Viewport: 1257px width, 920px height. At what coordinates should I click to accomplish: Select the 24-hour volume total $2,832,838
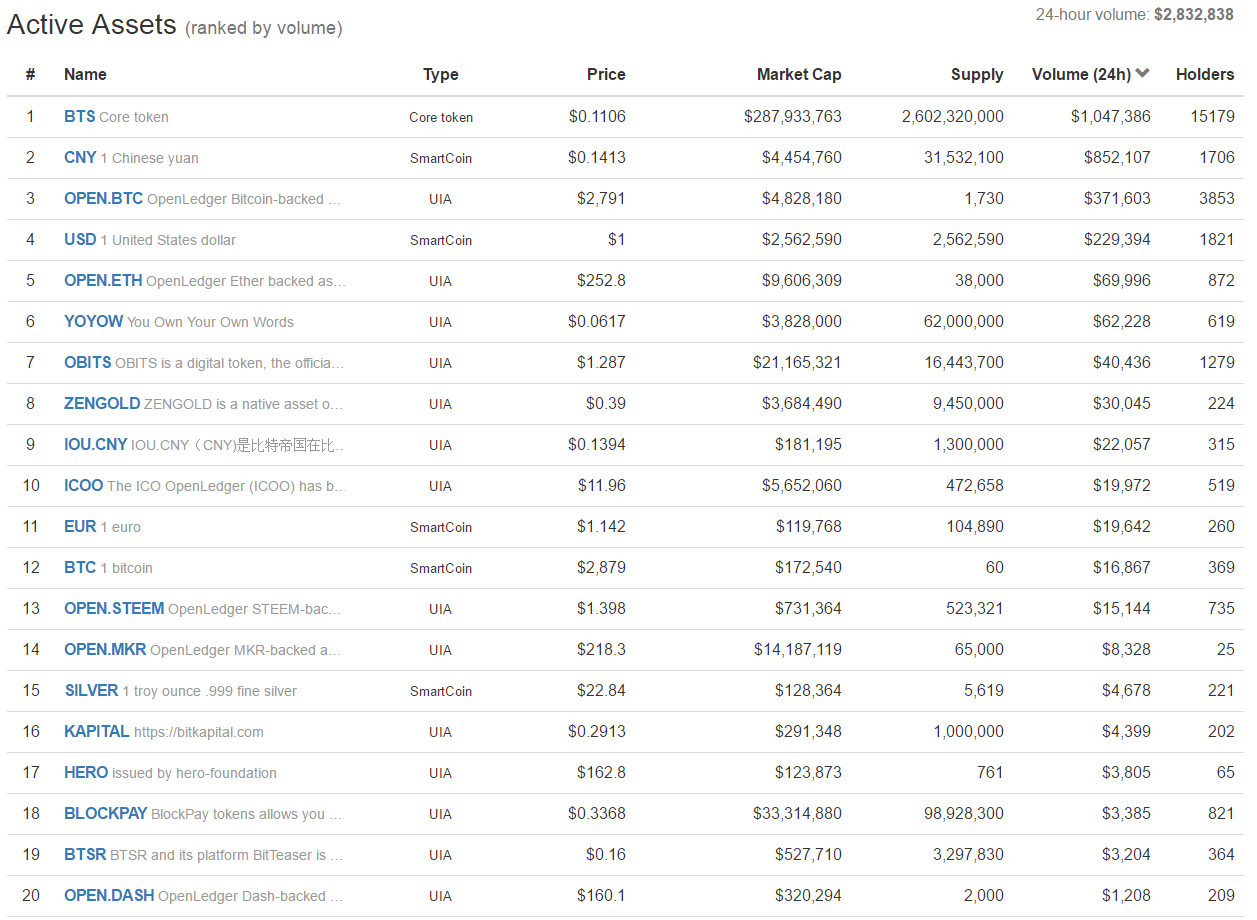pyautogui.click(x=1194, y=15)
